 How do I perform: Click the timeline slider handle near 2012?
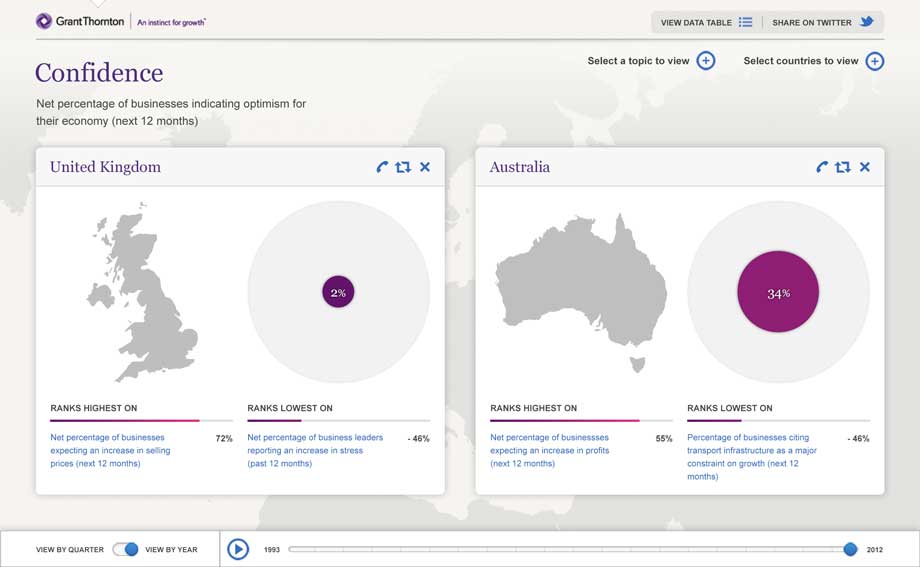pyautogui.click(x=850, y=549)
